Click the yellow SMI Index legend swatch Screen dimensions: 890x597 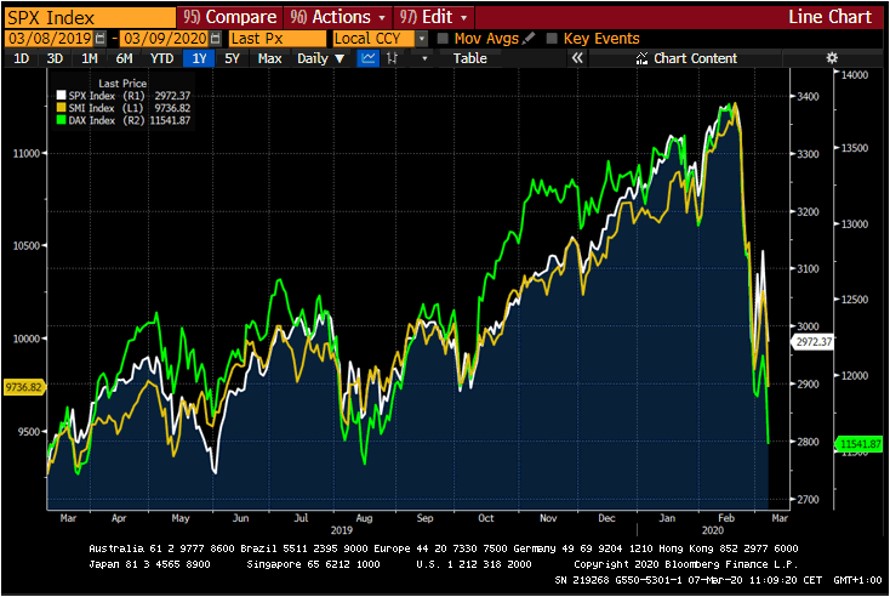tap(61, 107)
